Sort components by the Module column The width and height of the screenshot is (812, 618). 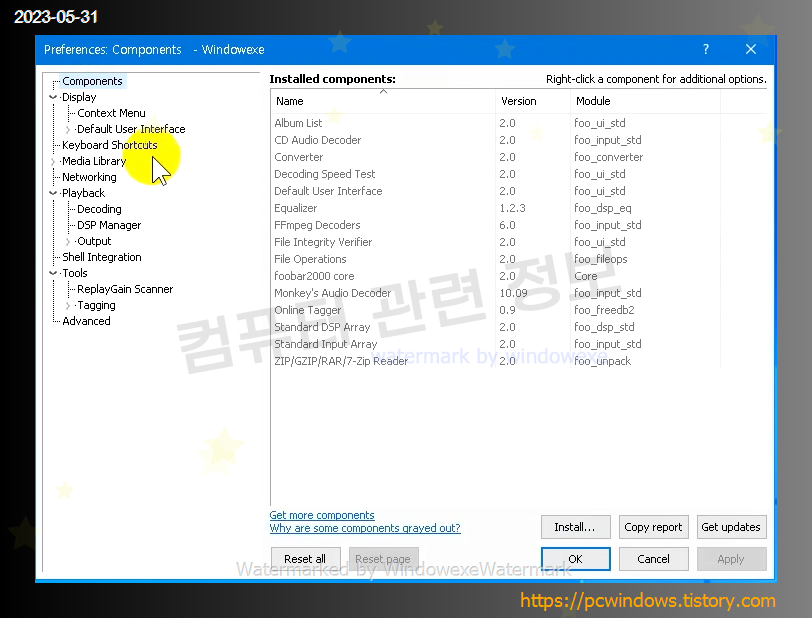click(x=645, y=102)
